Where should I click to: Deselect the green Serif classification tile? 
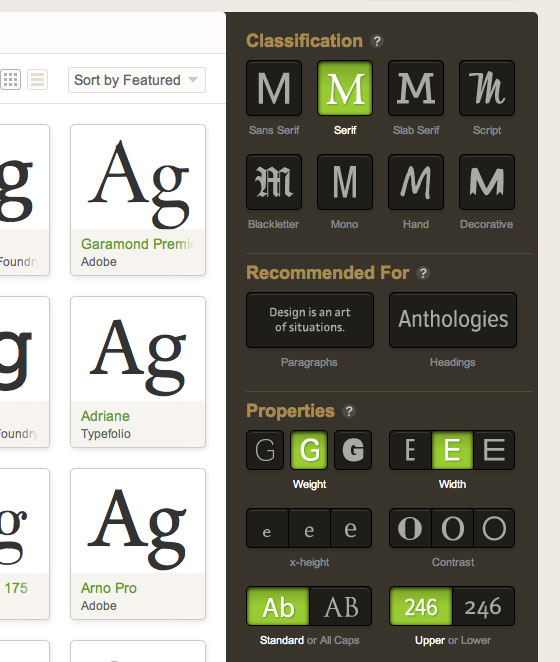tap(345, 88)
